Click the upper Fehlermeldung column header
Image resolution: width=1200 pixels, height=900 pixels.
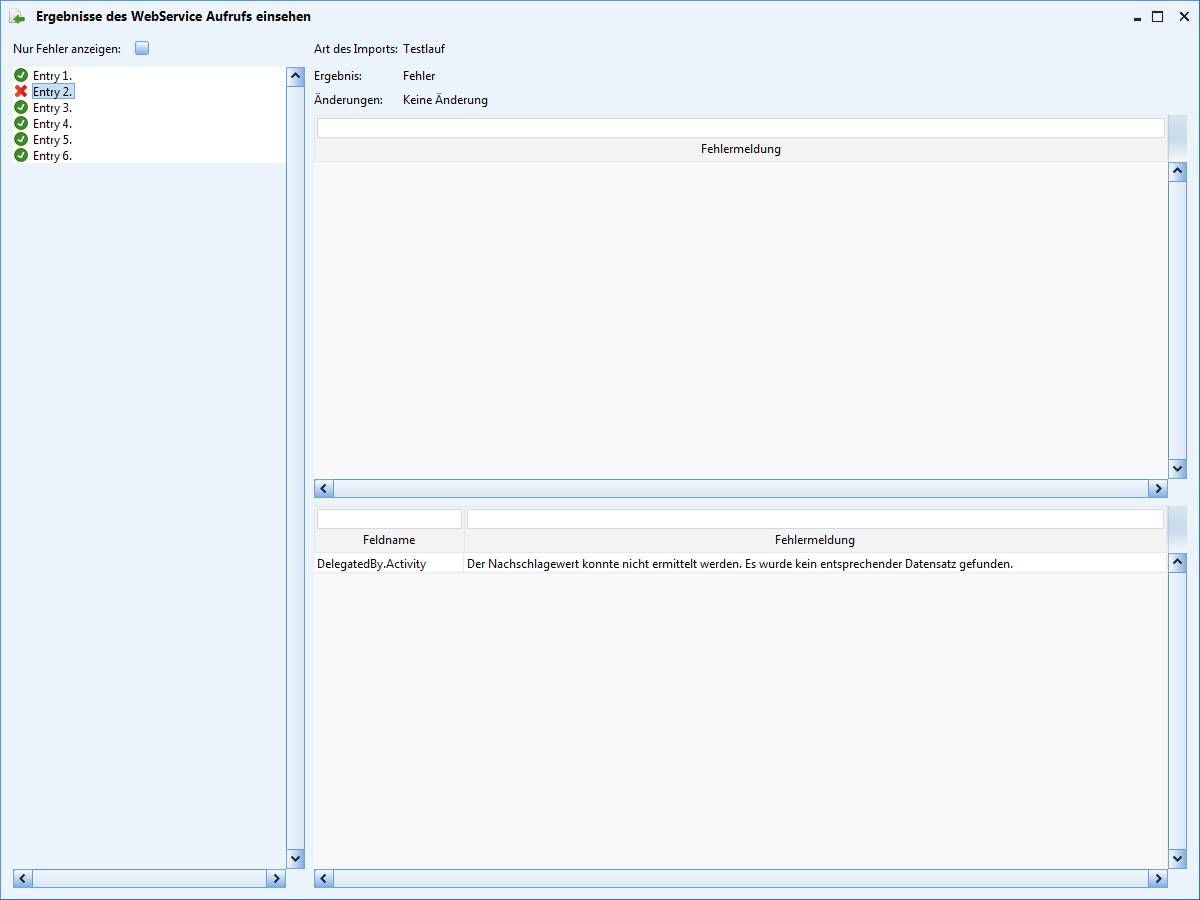point(740,149)
